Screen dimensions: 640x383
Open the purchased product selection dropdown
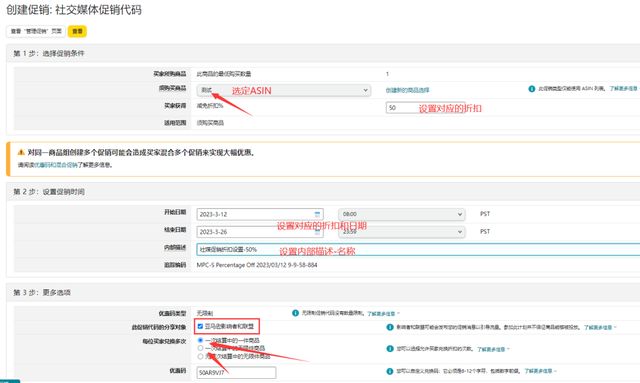point(284,90)
